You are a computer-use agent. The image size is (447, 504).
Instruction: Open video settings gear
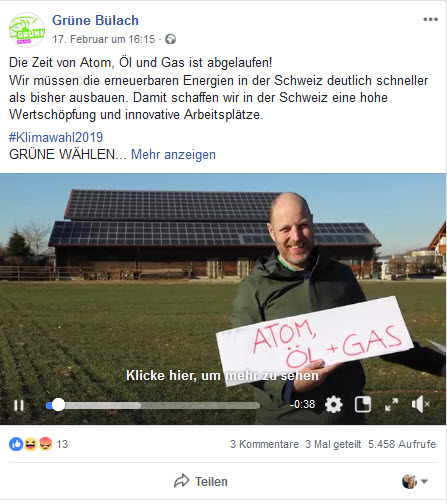click(x=334, y=405)
